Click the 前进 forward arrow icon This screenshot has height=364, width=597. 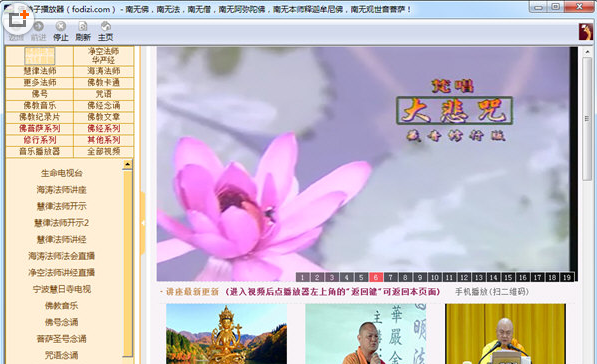tap(38, 31)
